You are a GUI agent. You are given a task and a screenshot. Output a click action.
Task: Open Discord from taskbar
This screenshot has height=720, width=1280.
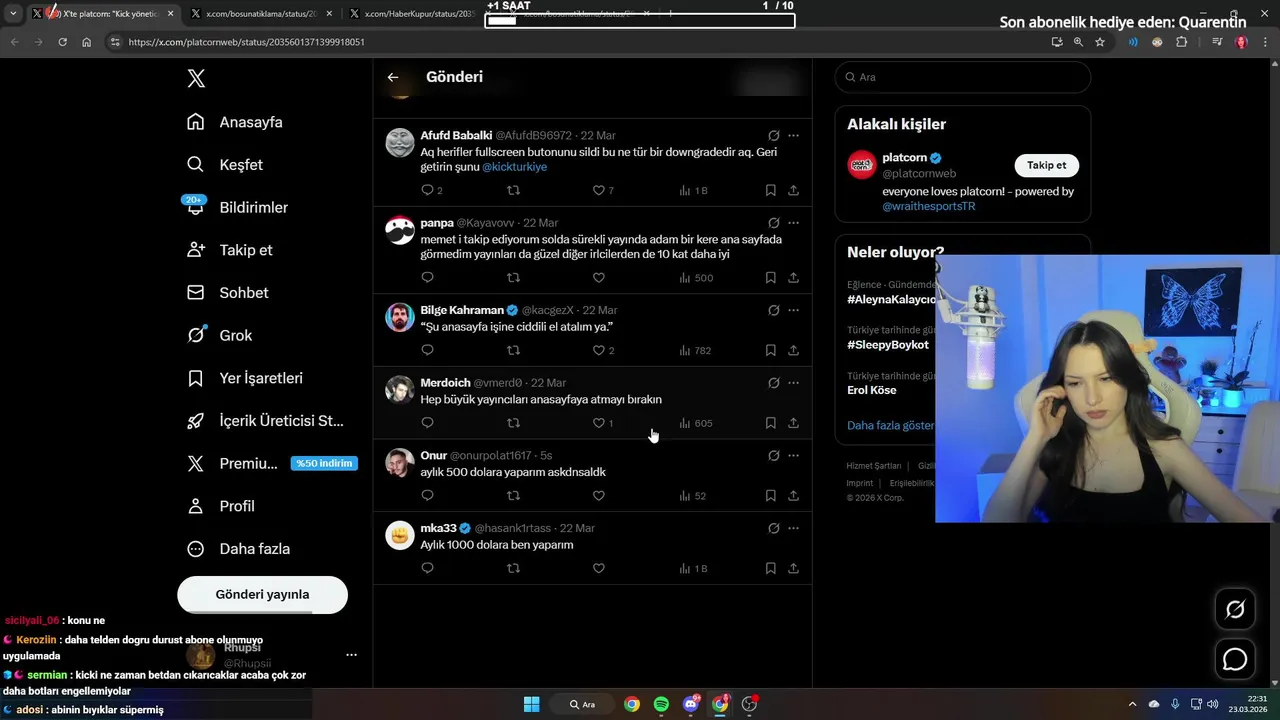(x=690, y=704)
